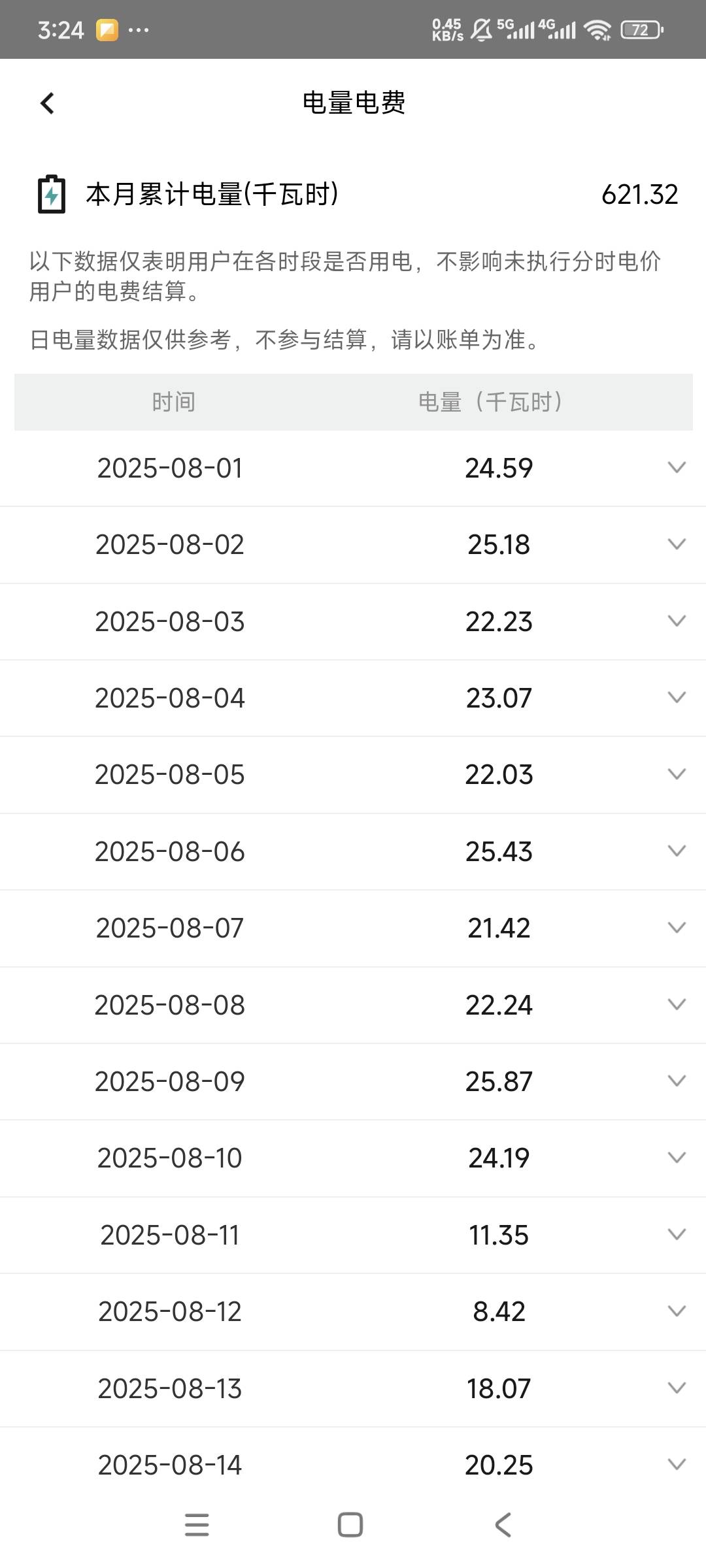Expand the 2025-08-14 row chevron

click(677, 1464)
